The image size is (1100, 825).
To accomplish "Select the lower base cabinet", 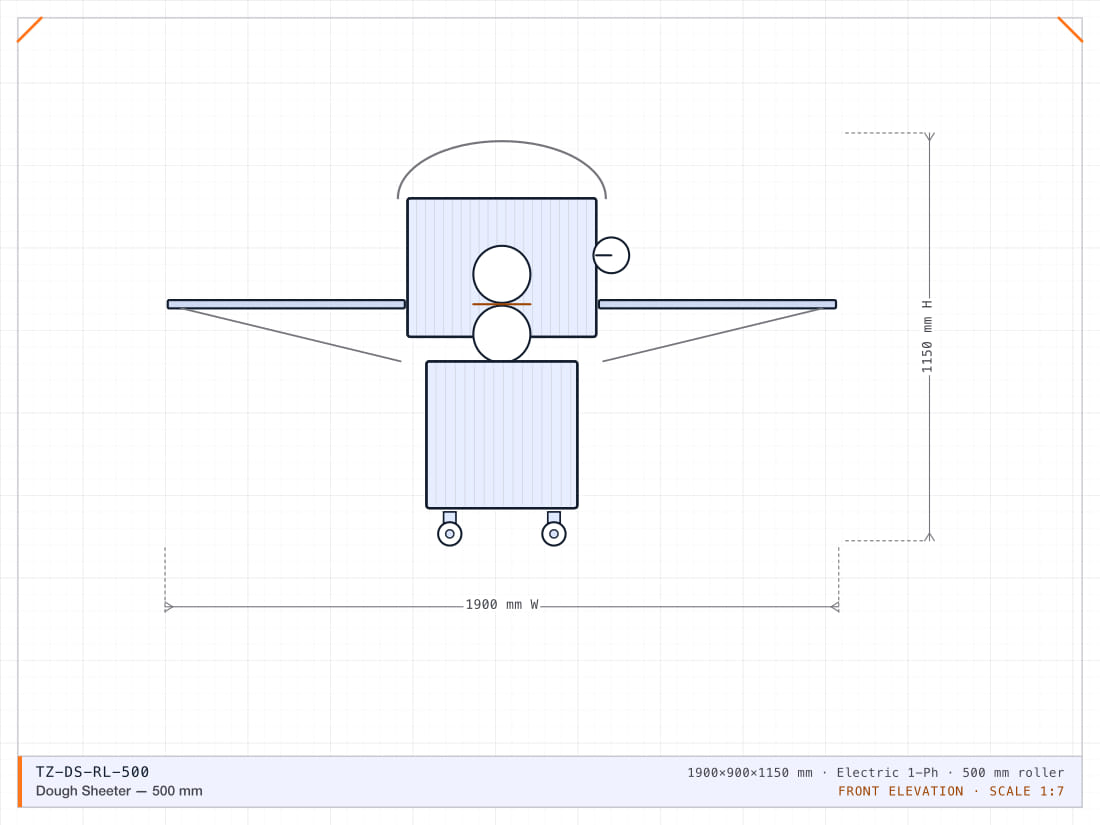I will 502,435.
